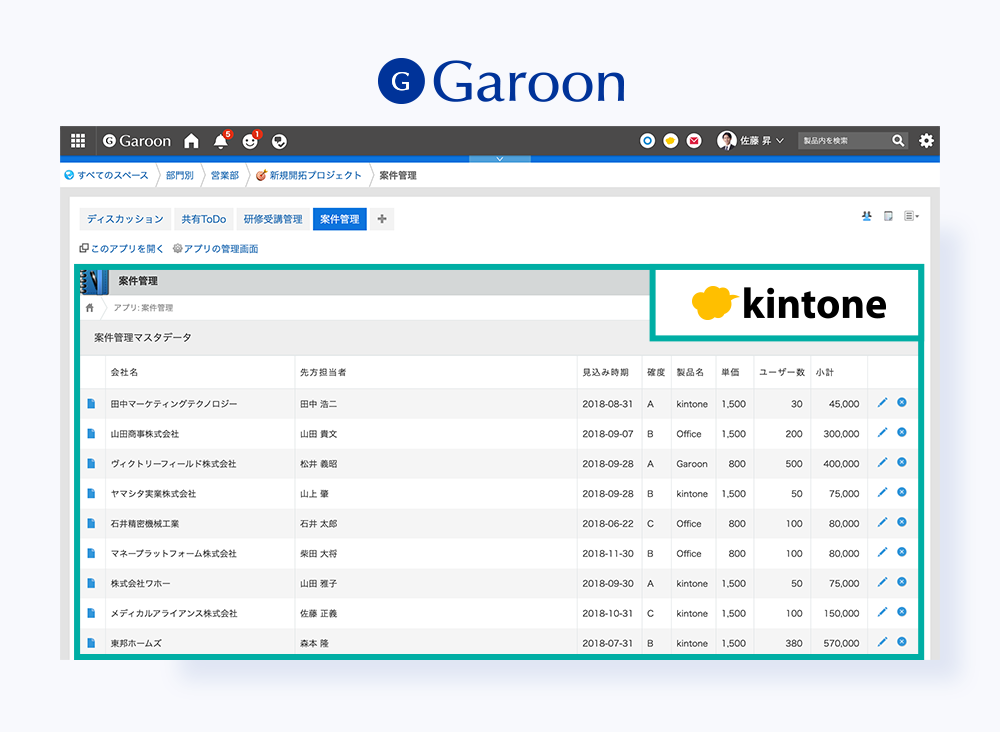
Task: Add a new tab with plus button
Action: tap(382, 219)
